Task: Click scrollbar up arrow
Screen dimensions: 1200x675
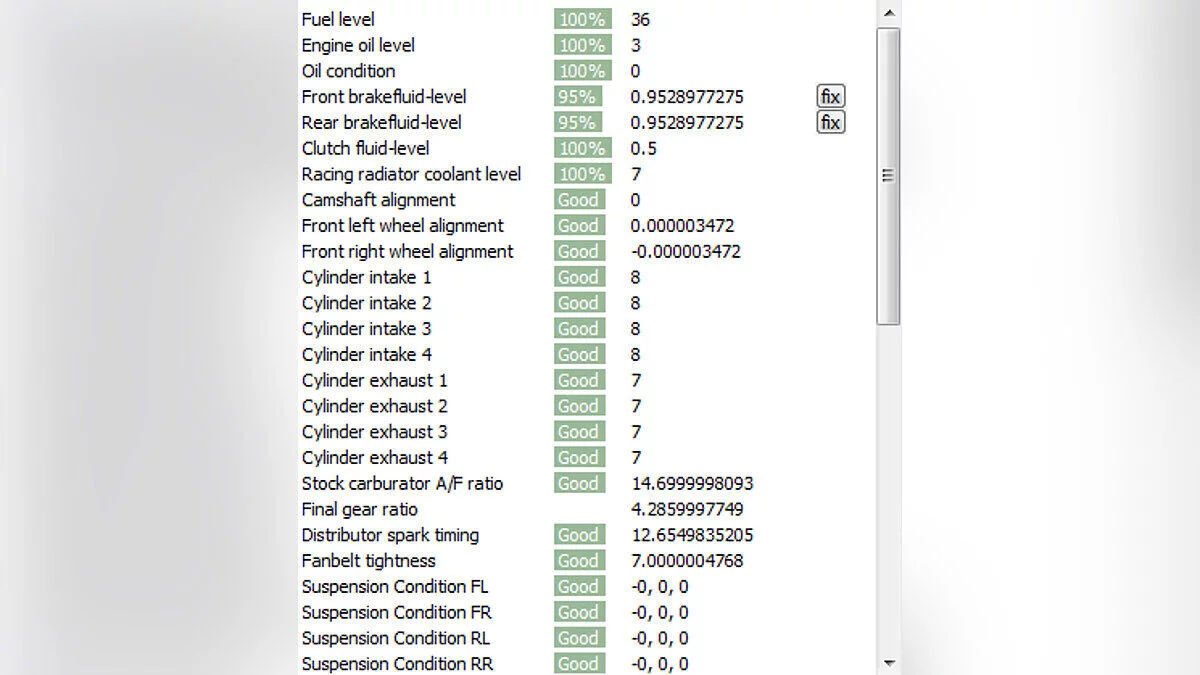Action: (x=888, y=12)
